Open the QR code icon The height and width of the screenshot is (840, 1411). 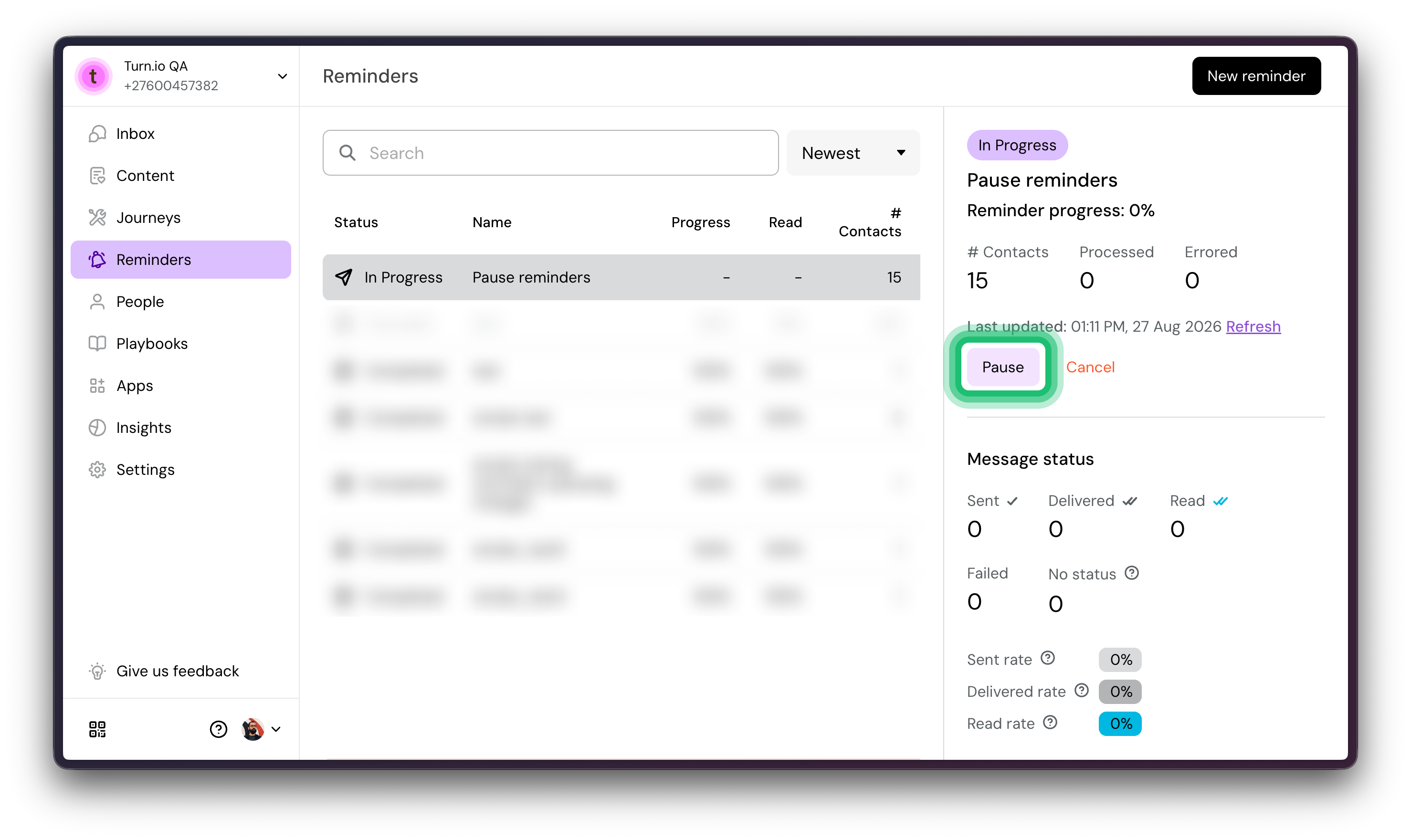[x=97, y=729]
